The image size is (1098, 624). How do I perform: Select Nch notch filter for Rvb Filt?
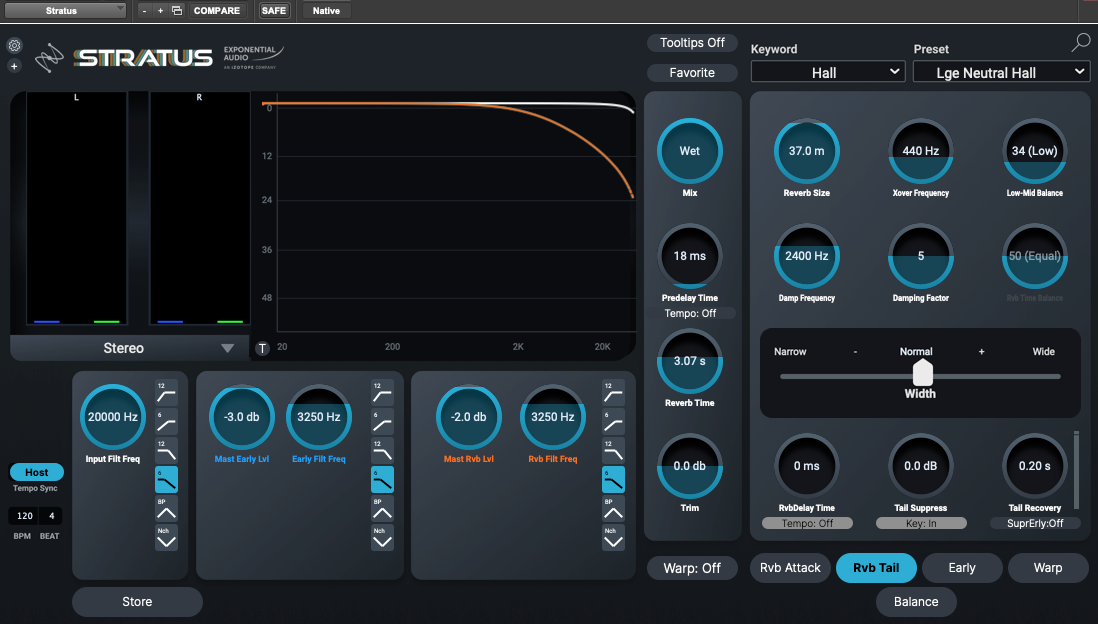[x=613, y=538]
